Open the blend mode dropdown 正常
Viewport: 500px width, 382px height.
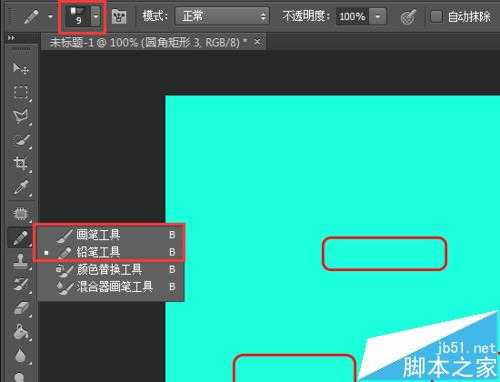pos(222,16)
